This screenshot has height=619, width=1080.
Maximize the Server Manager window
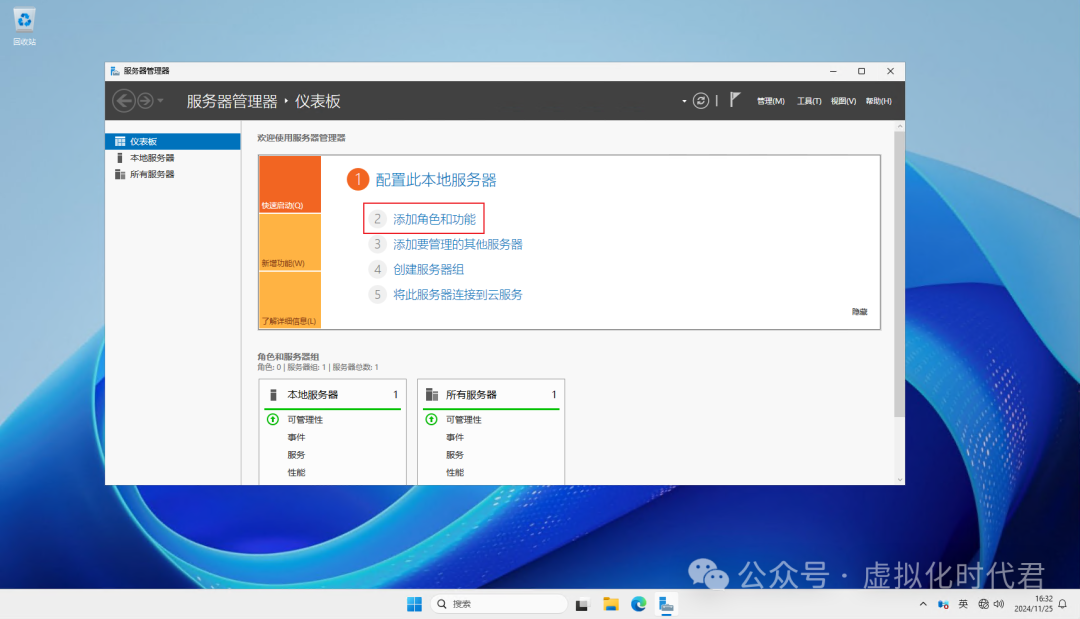[861, 71]
